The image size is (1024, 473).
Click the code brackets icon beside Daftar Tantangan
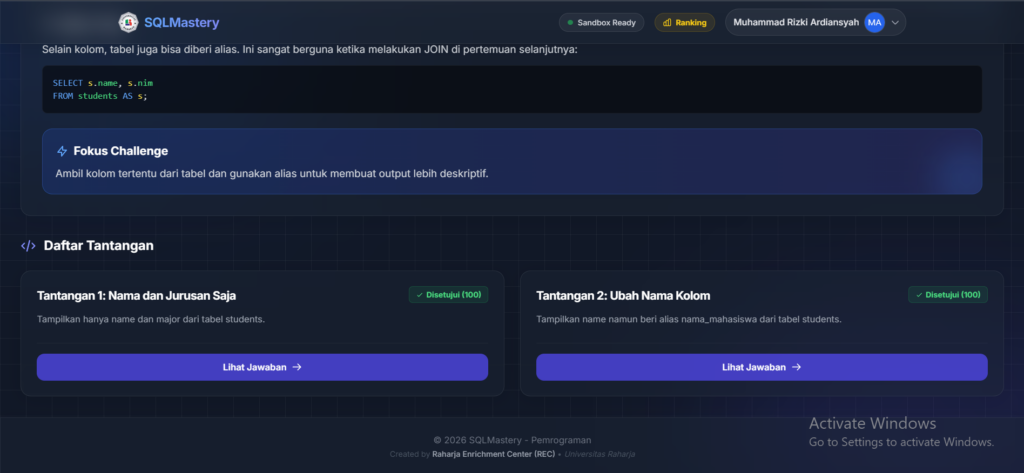[29, 245]
